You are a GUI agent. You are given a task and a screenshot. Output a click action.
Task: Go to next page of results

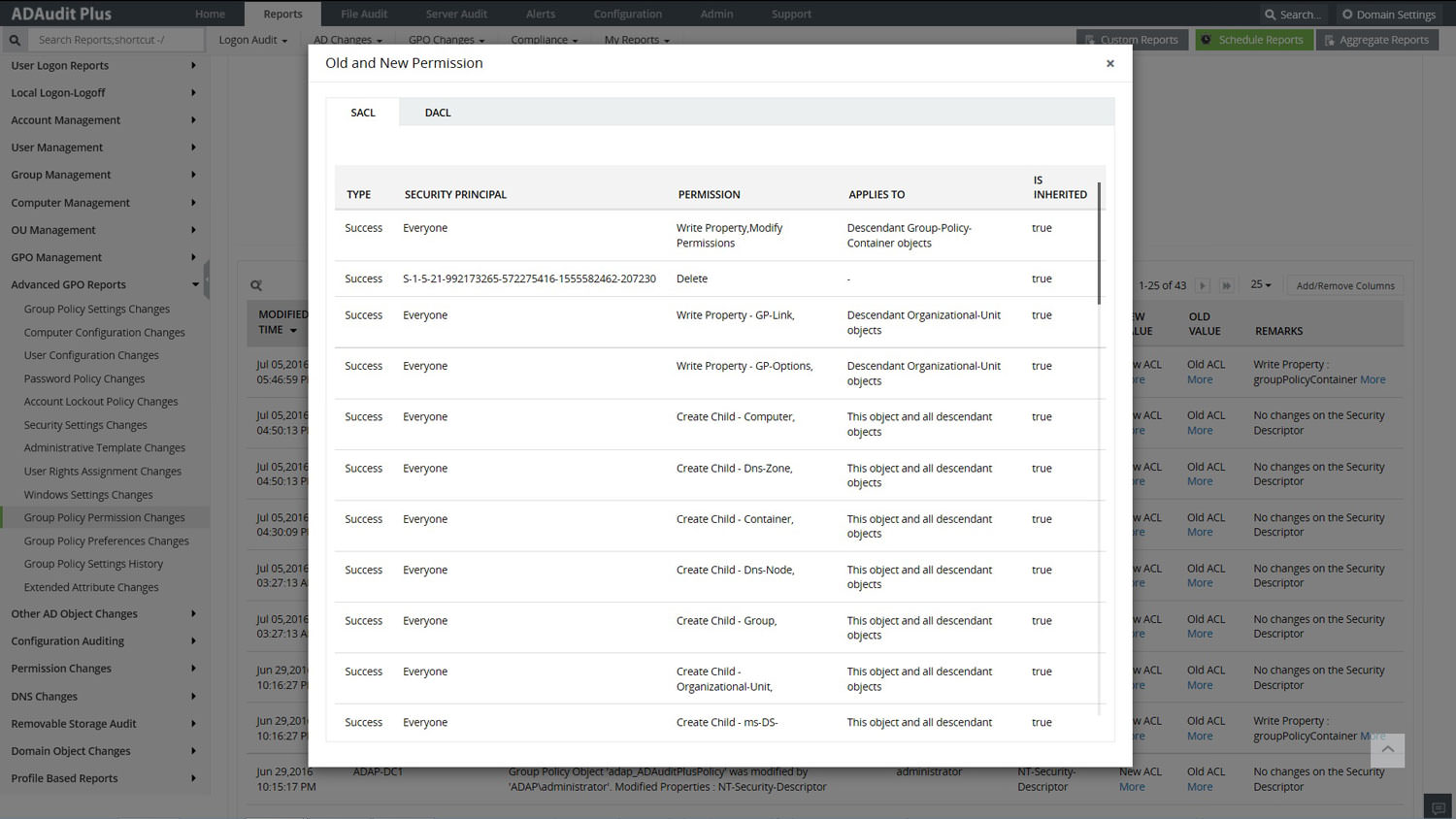(x=1203, y=285)
